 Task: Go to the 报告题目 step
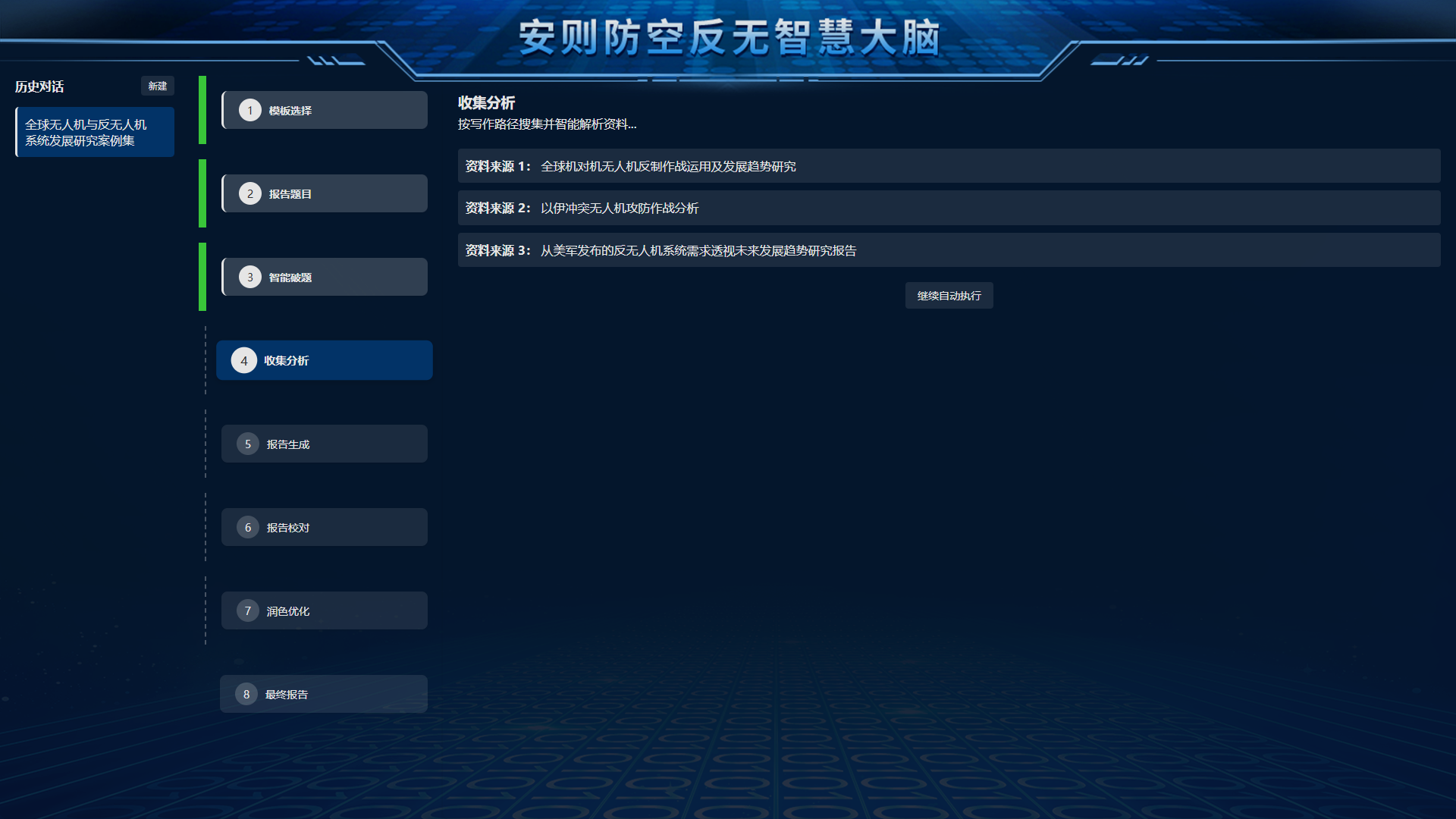click(x=325, y=194)
